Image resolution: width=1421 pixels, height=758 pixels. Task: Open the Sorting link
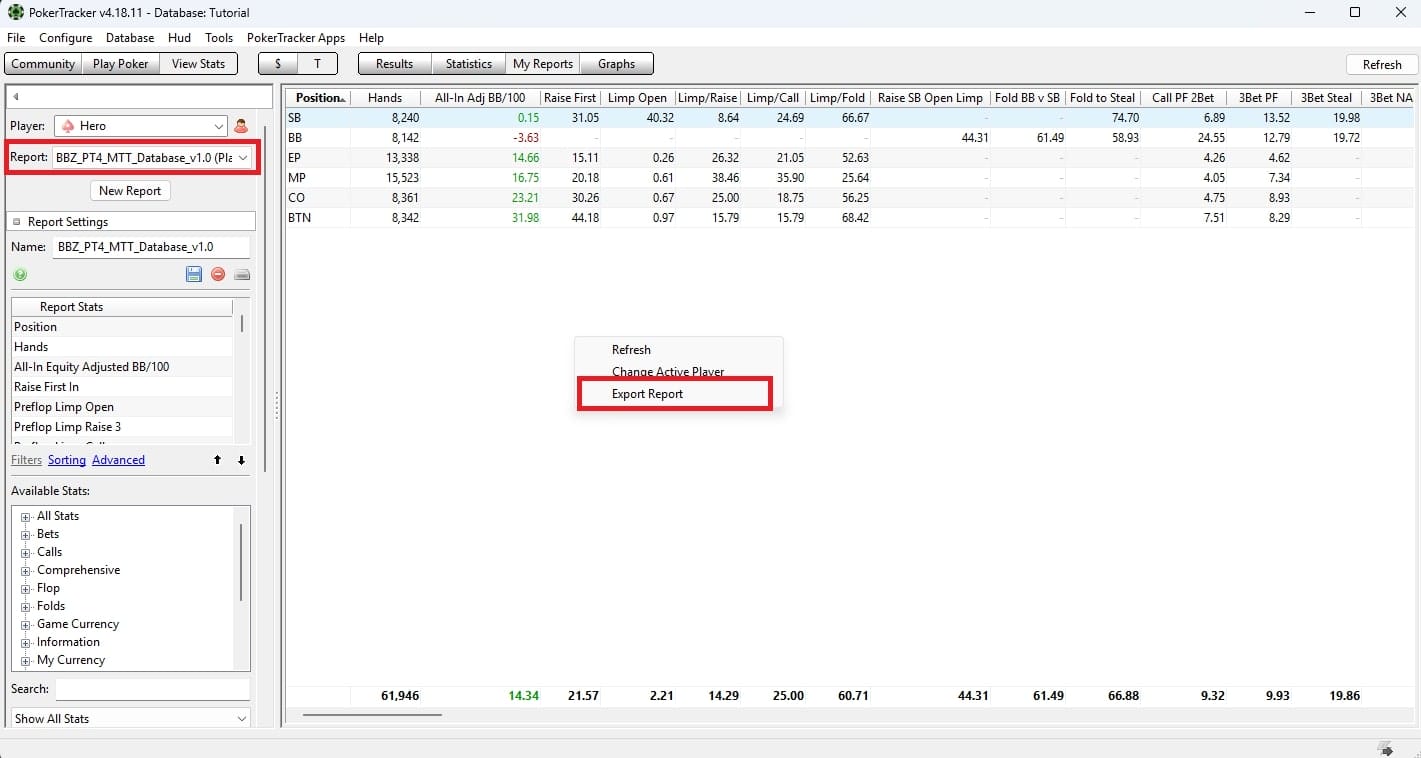click(67, 460)
